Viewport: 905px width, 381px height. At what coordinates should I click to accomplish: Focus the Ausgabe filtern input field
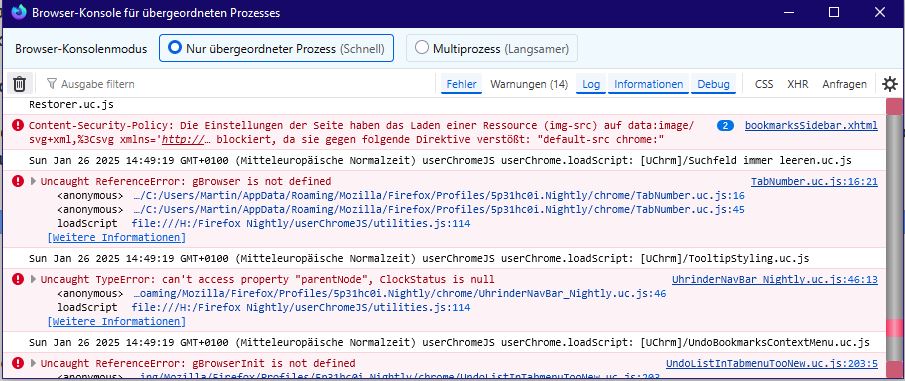tap(237, 84)
